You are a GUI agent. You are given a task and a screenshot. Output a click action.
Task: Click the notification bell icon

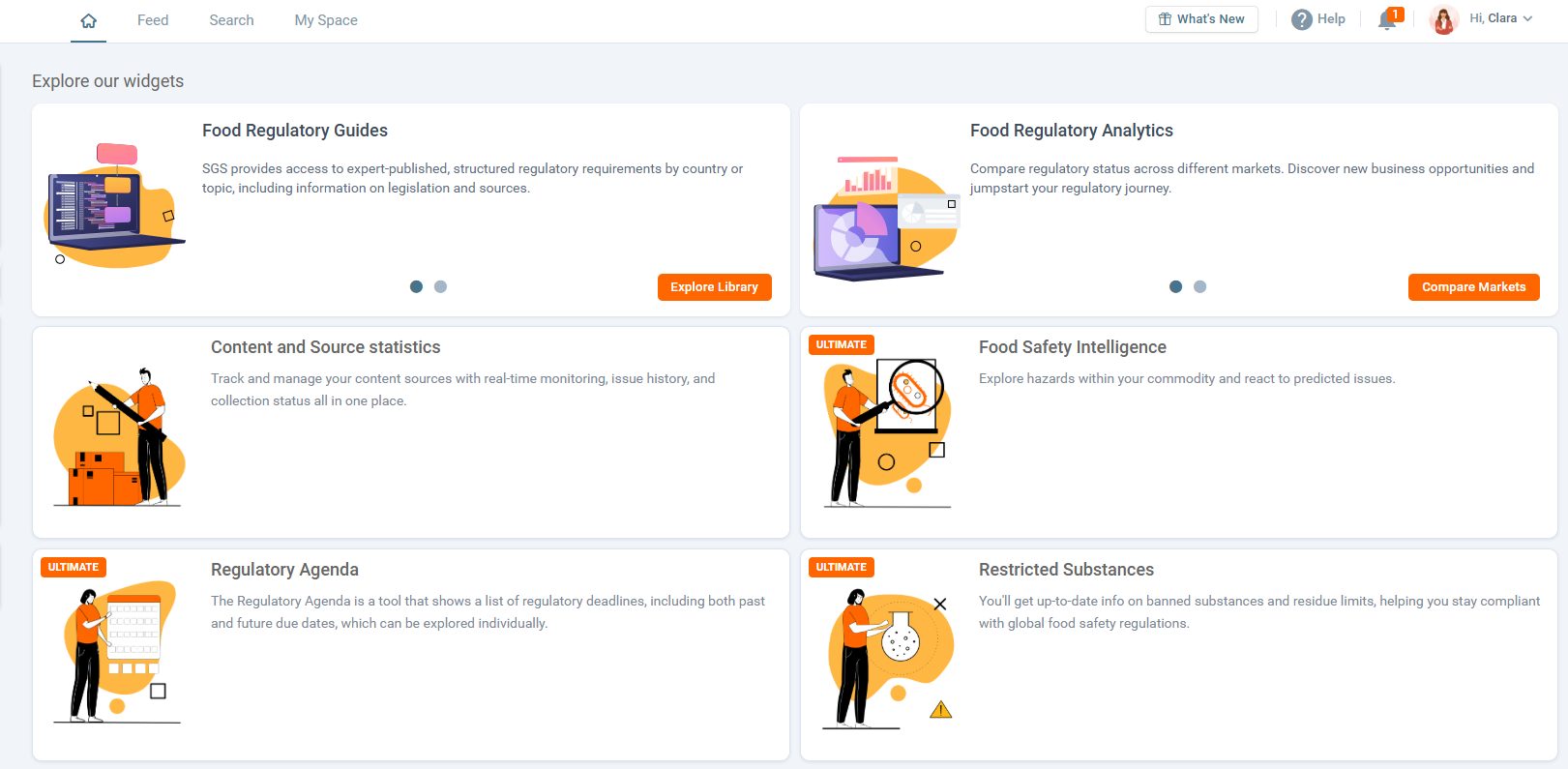(x=1387, y=20)
